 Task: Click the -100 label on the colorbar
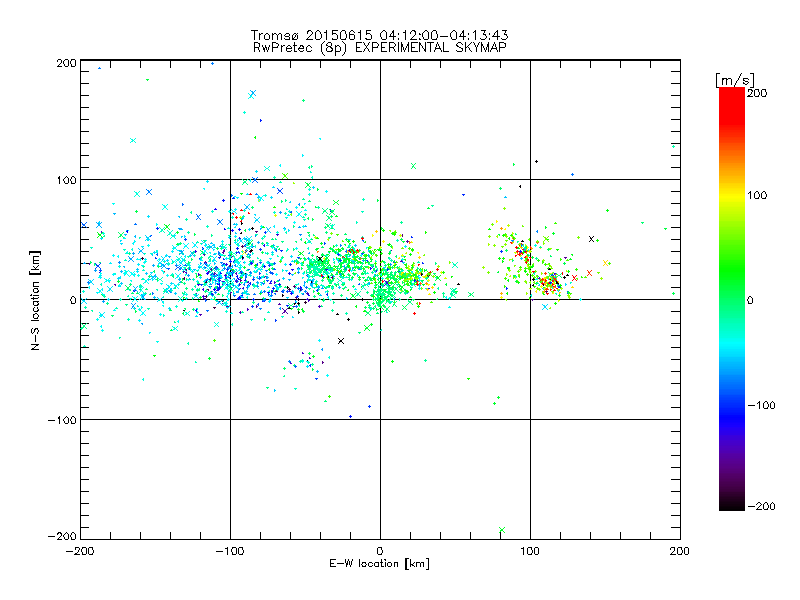[761, 406]
